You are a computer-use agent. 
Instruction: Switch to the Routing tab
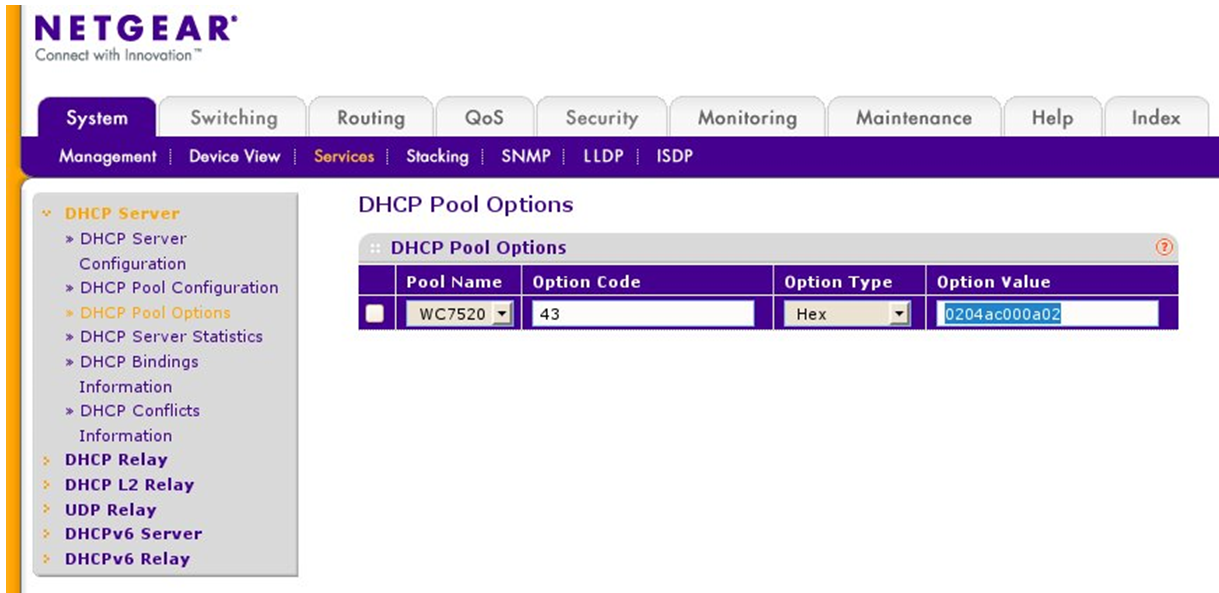[370, 118]
